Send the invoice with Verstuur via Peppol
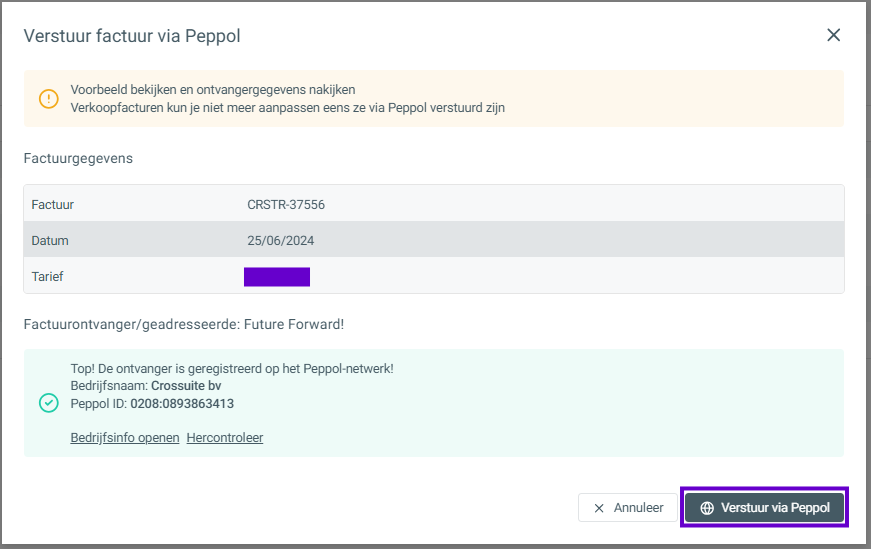The height and width of the screenshot is (549, 871). tap(765, 508)
